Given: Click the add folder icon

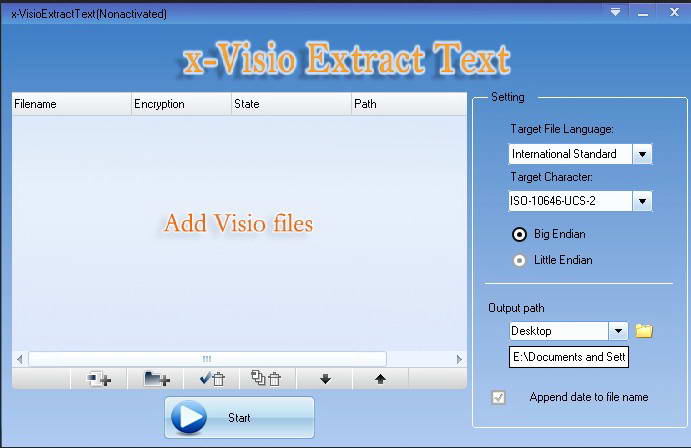Looking at the screenshot, I should [x=156, y=379].
